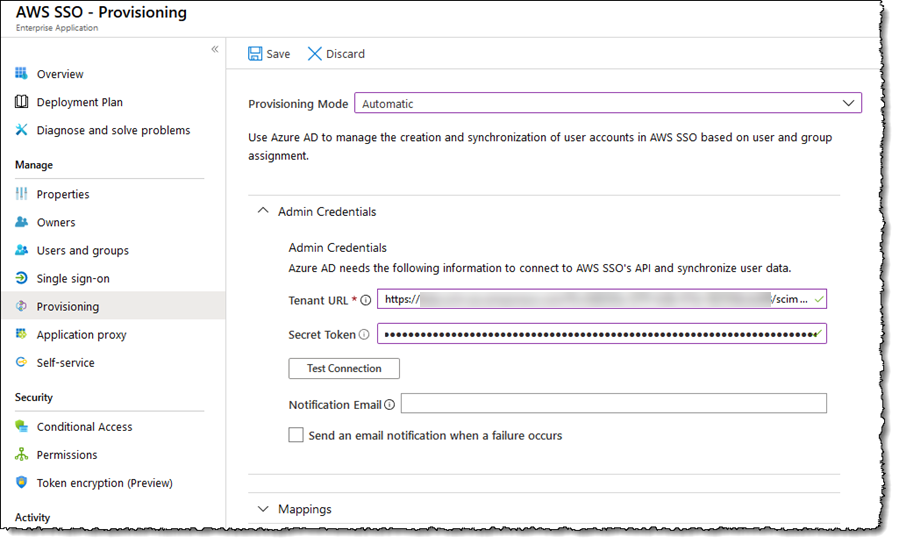Open Conditional Access settings
899x544 pixels.
[x=84, y=426]
